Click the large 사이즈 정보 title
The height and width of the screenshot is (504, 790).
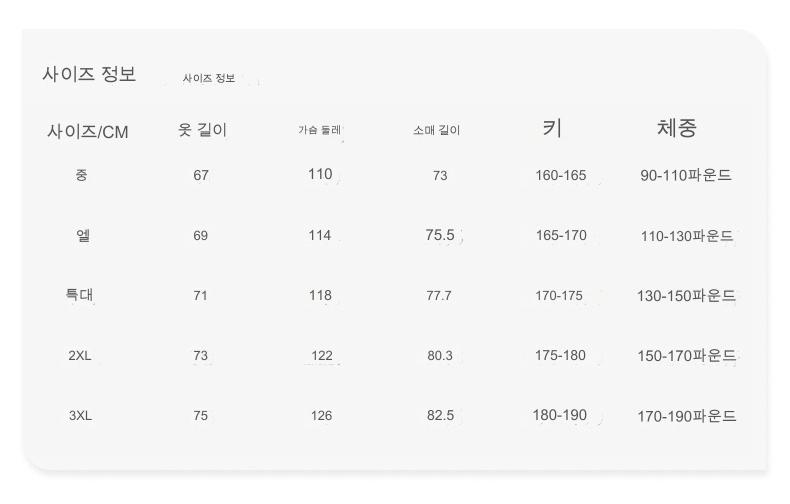click(x=89, y=74)
